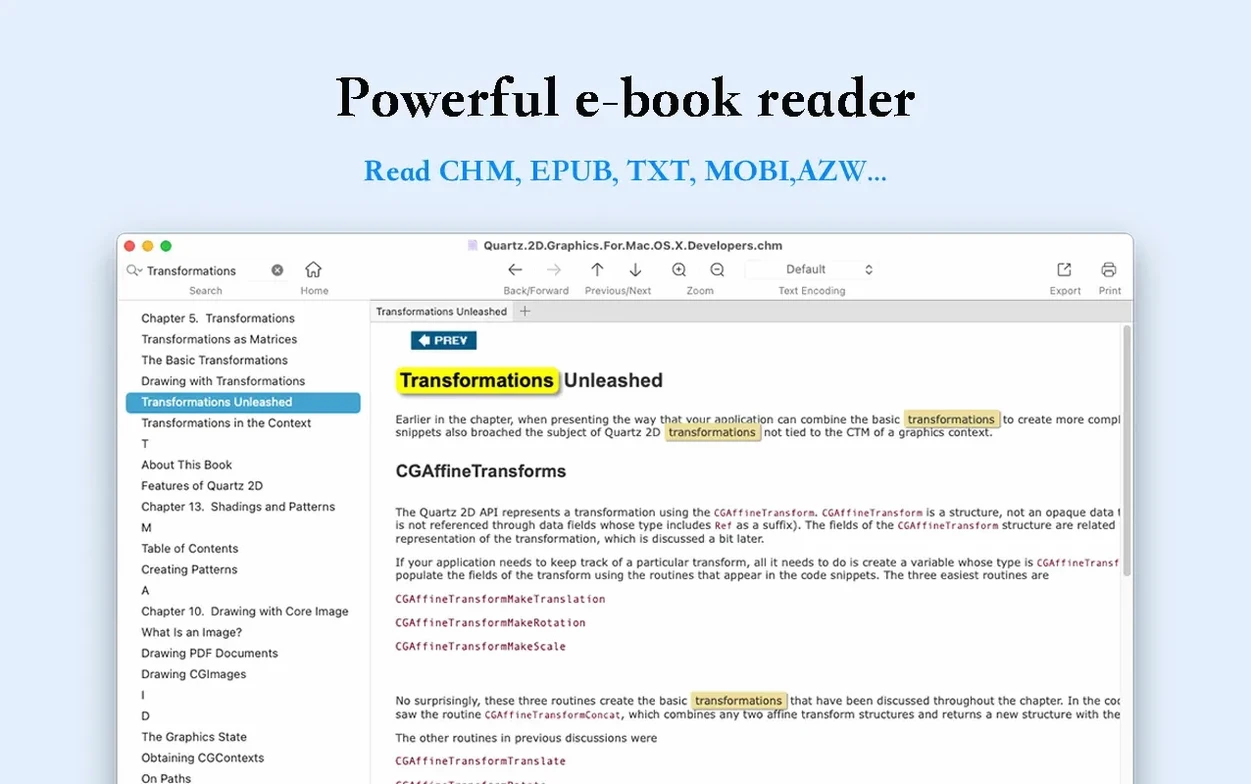Open 'Drawing with Transformations' result
The width and height of the screenshot is (1251, 784).
coord(223,381)
